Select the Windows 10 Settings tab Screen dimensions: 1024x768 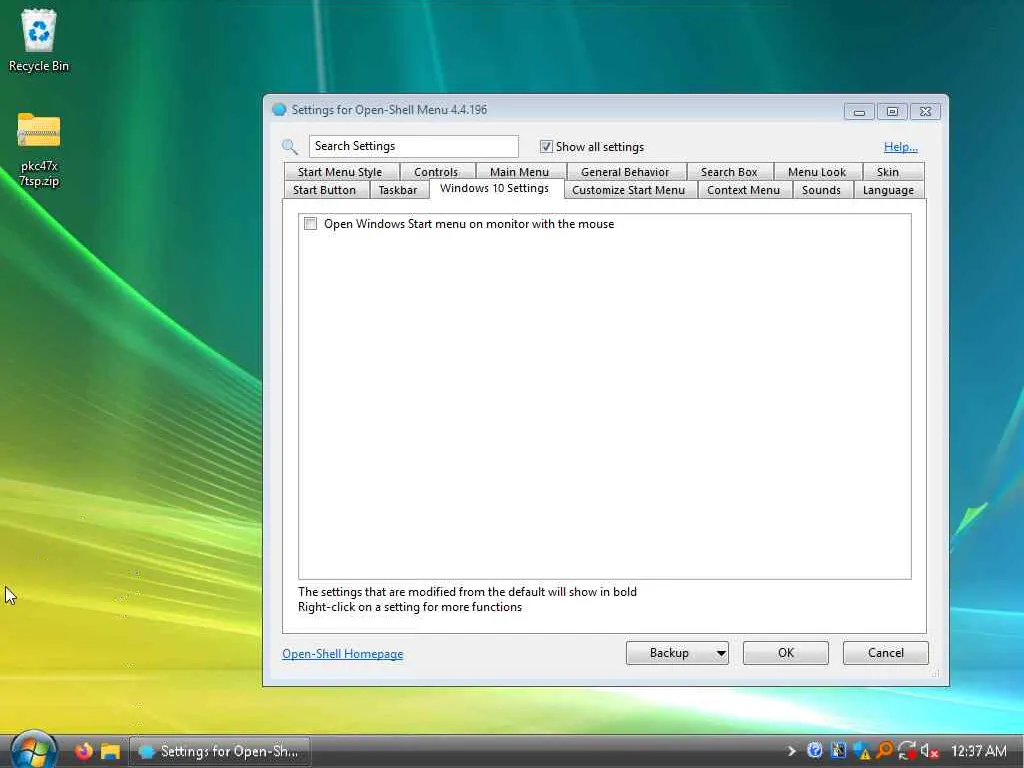pos(494,188)
